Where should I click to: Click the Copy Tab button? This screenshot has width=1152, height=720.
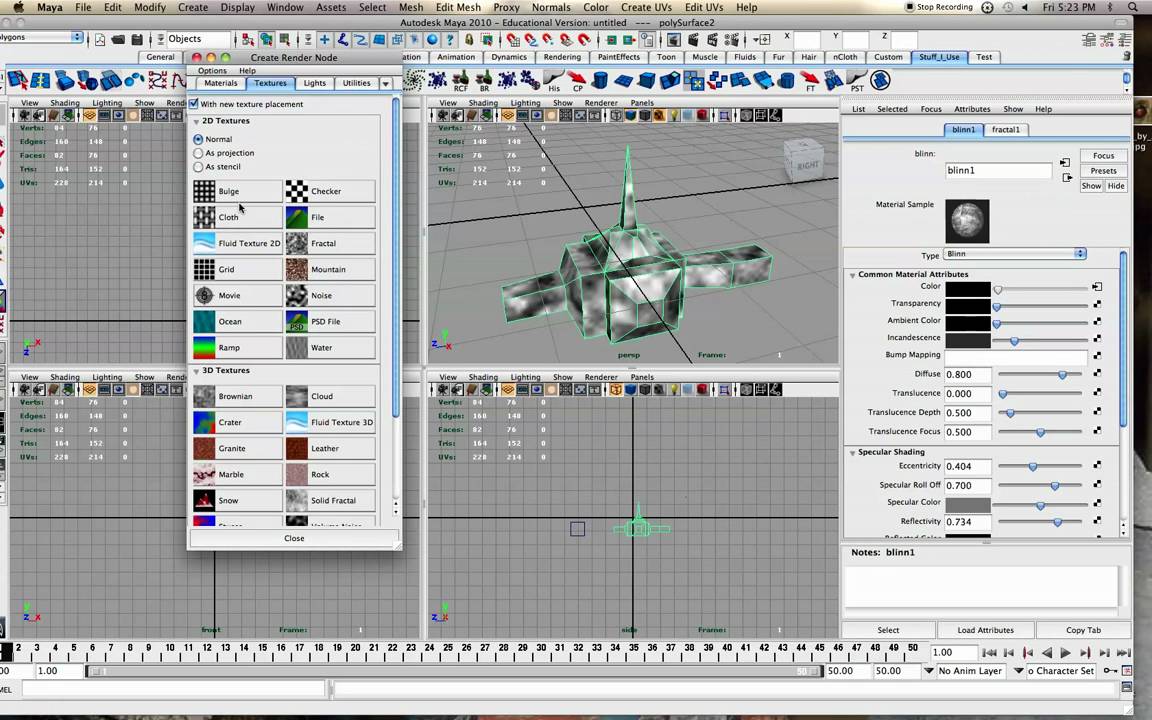point(1083,630)
